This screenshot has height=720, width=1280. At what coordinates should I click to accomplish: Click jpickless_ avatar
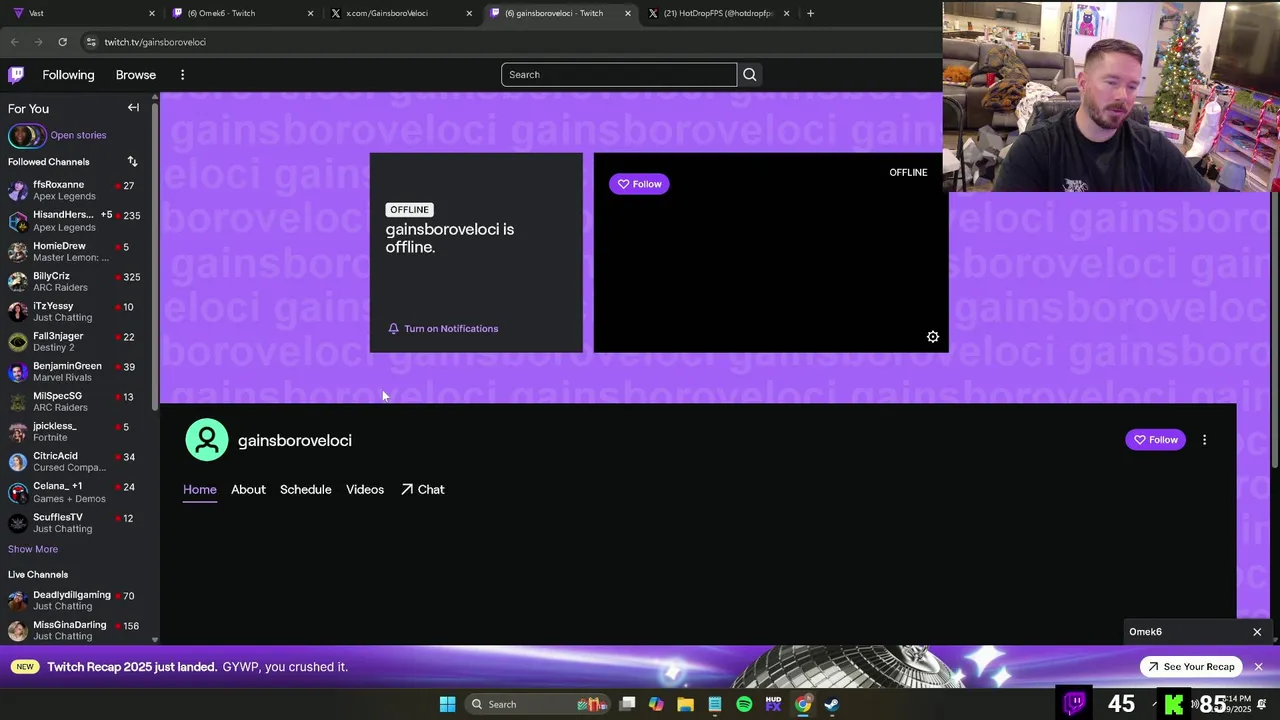click(17, 432)
